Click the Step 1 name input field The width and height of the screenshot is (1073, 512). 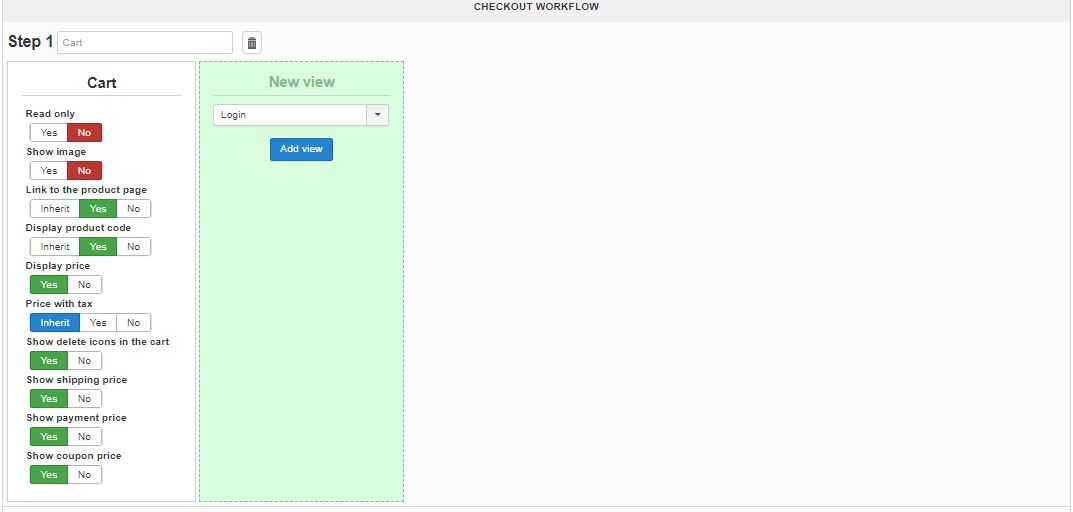pos(145,42)
